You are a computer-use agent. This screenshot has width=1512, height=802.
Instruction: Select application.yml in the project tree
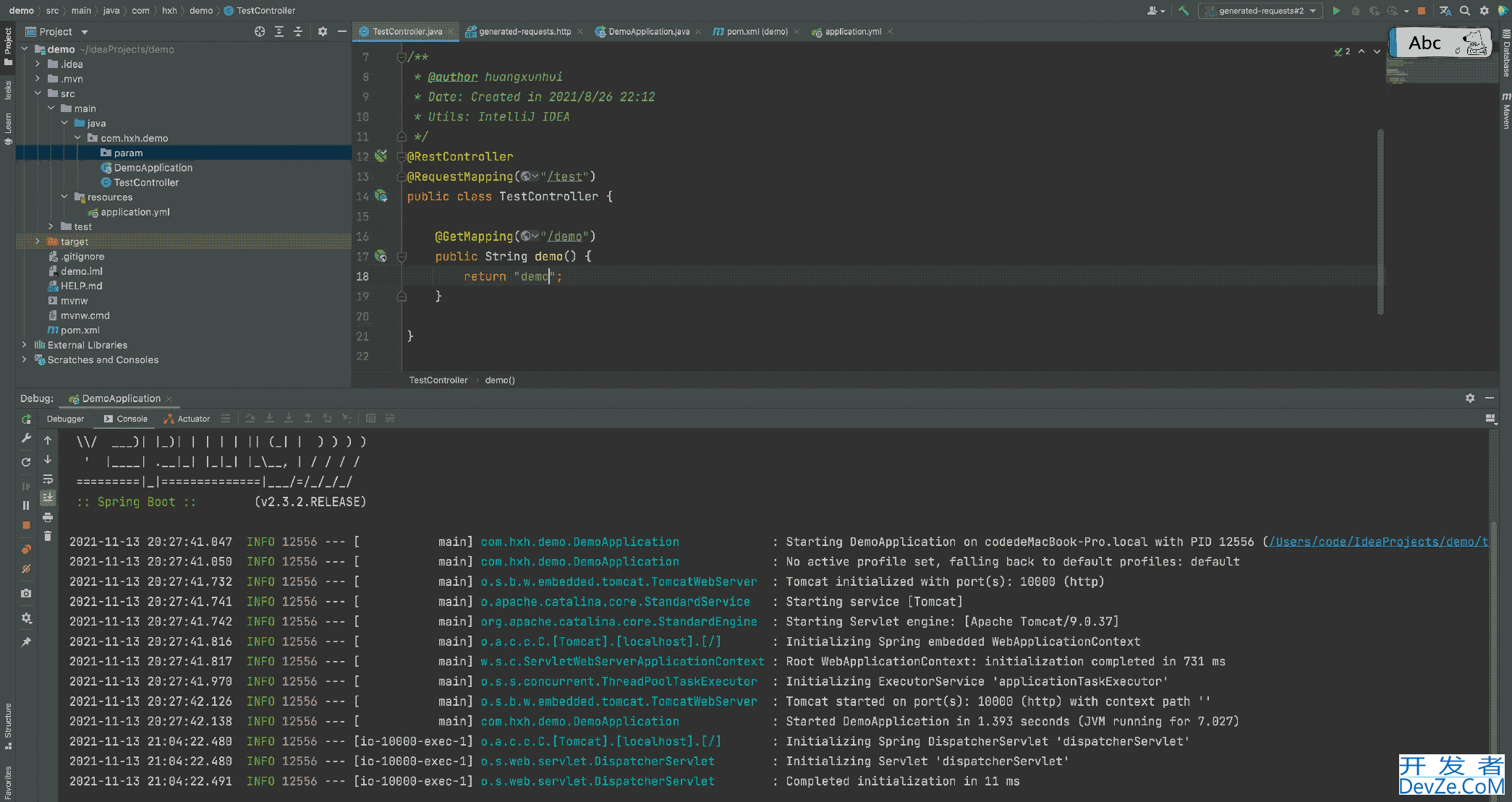click(135, 213)
